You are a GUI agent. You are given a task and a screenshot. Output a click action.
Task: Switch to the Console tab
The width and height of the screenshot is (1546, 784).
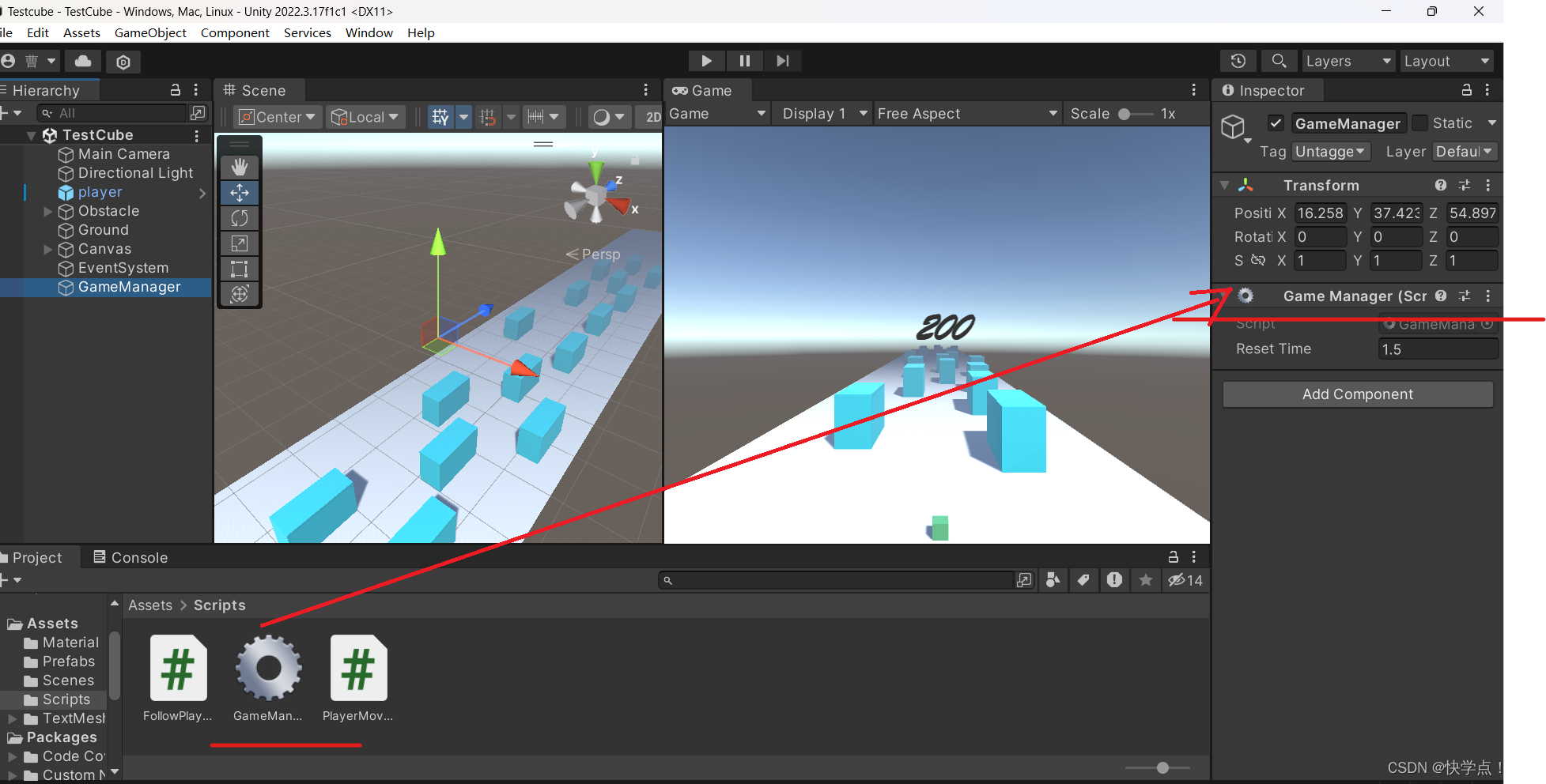(x=138, y=557)
